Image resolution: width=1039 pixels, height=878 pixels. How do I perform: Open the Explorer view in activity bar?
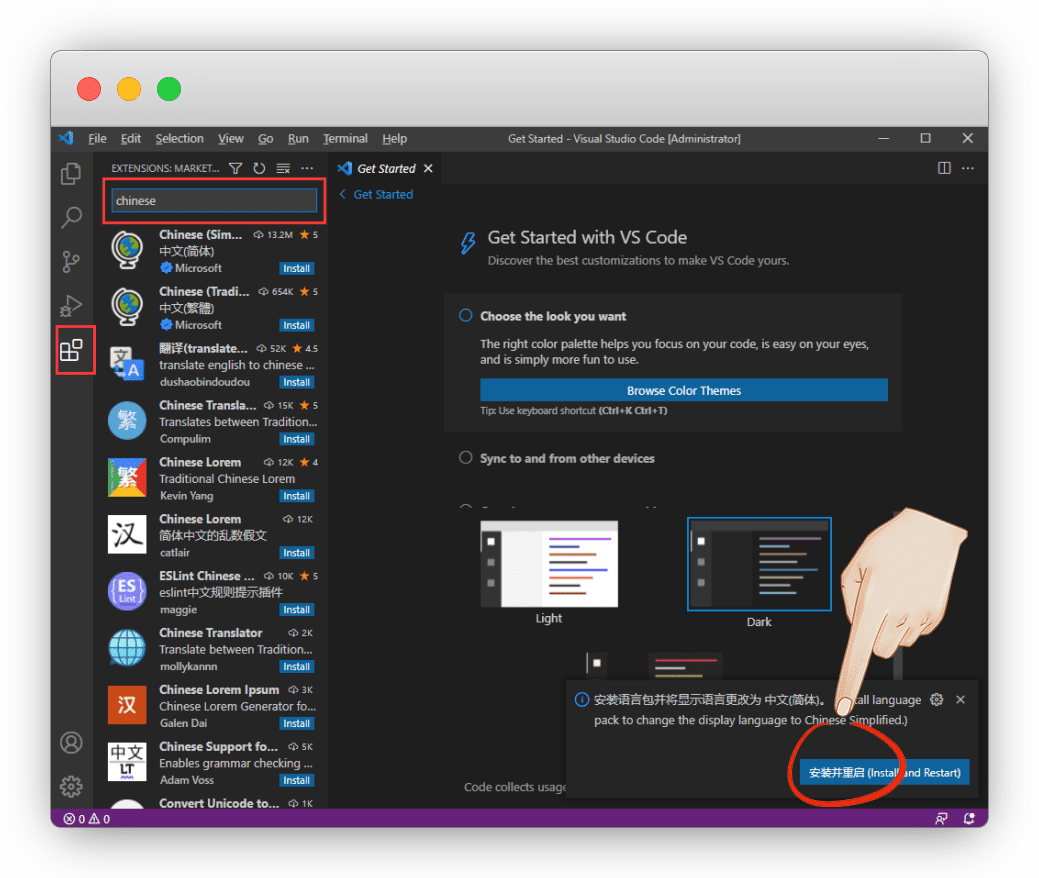71,174
